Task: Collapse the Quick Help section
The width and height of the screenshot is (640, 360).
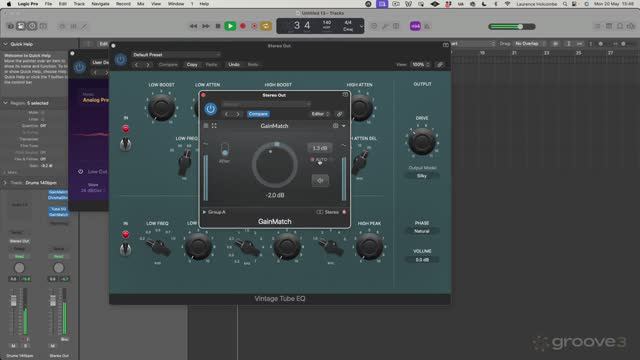Action: point(5,44)
